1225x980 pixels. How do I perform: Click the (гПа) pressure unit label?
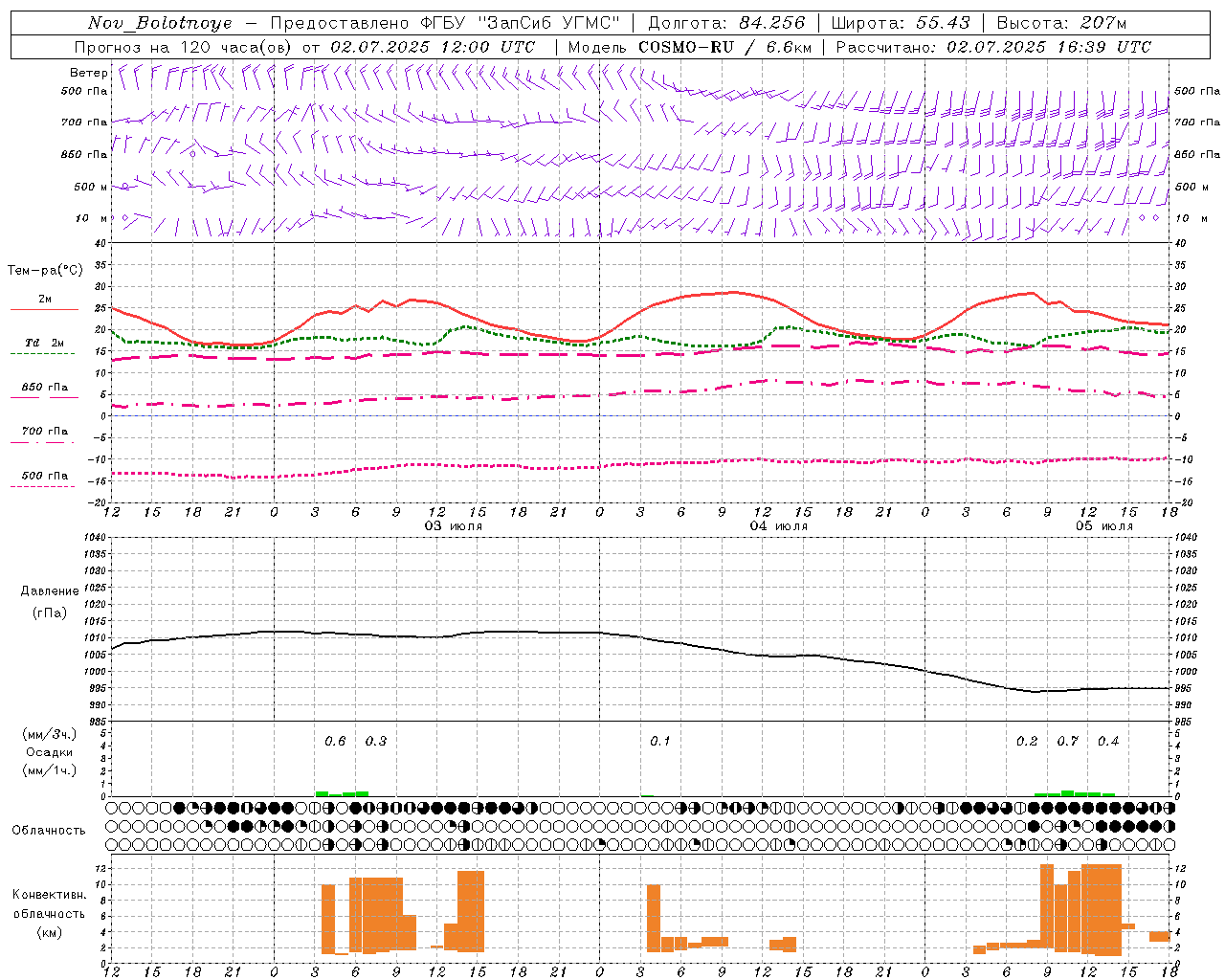(x=50, y=612)
